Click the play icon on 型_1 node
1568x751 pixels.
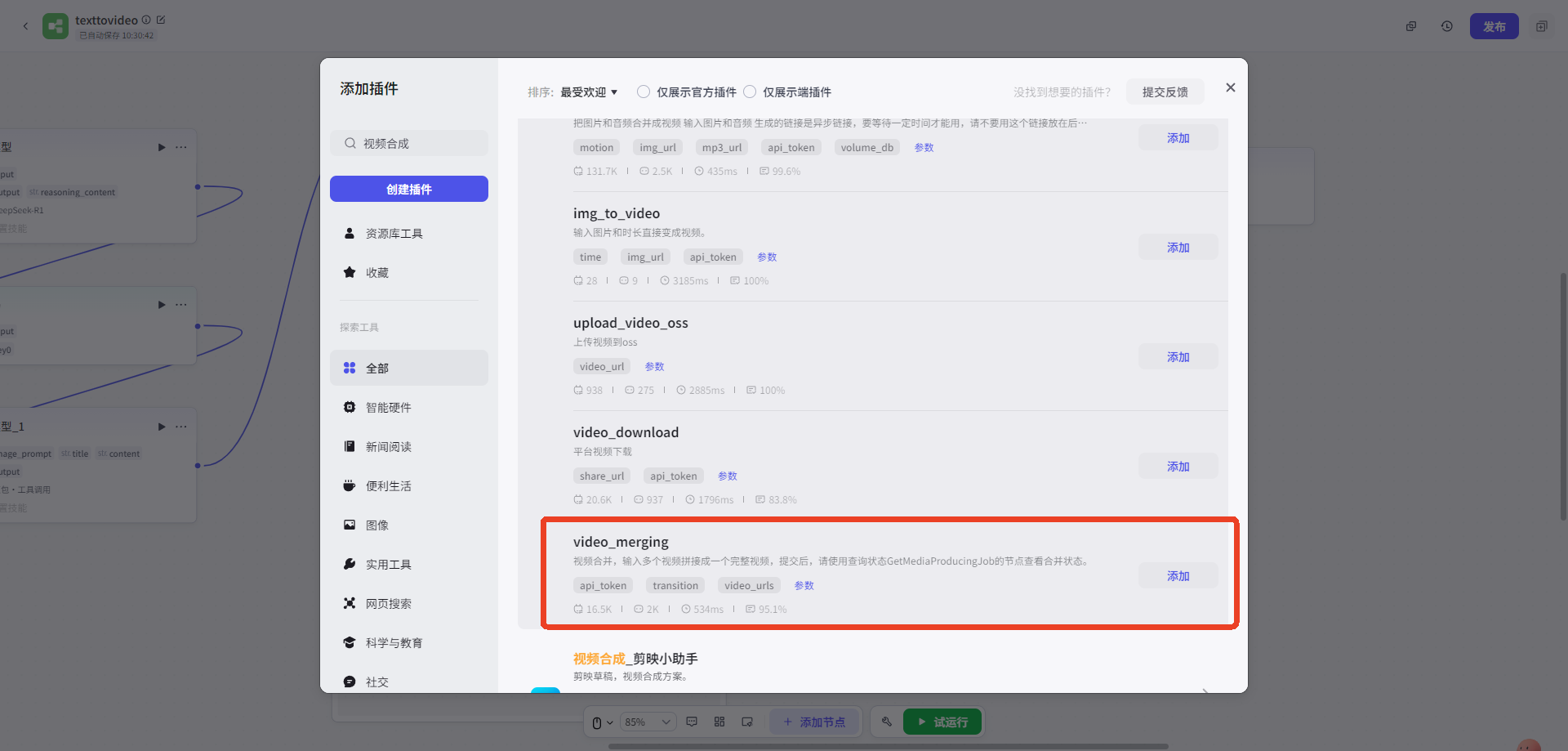pos(162,427)
